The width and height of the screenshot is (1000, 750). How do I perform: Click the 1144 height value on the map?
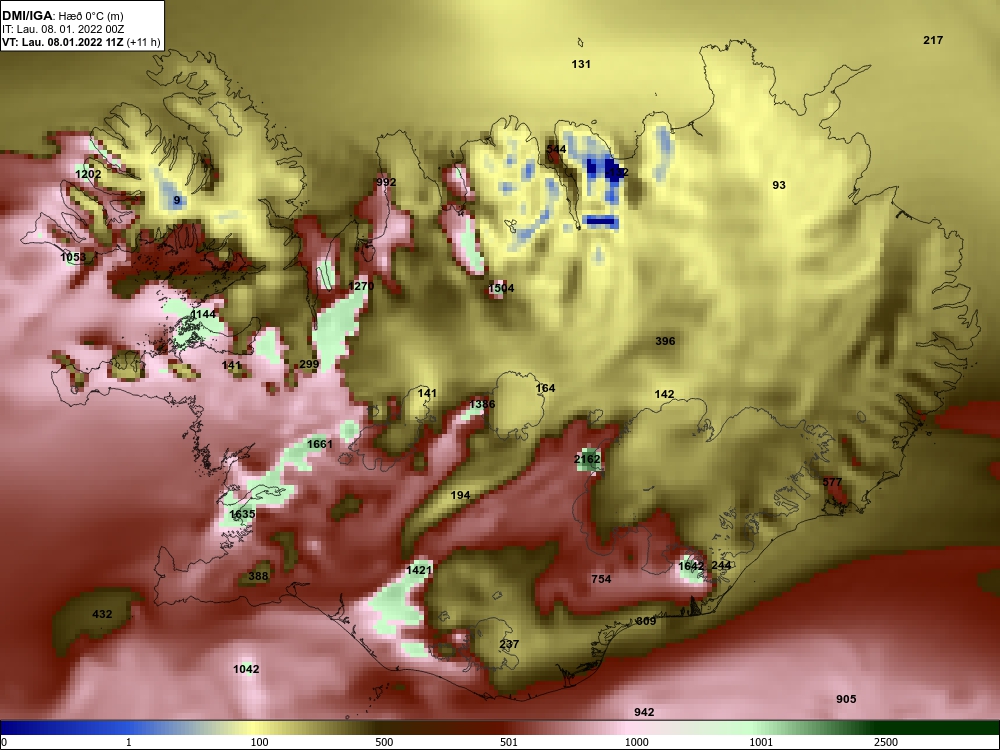[x=203, y=314]
